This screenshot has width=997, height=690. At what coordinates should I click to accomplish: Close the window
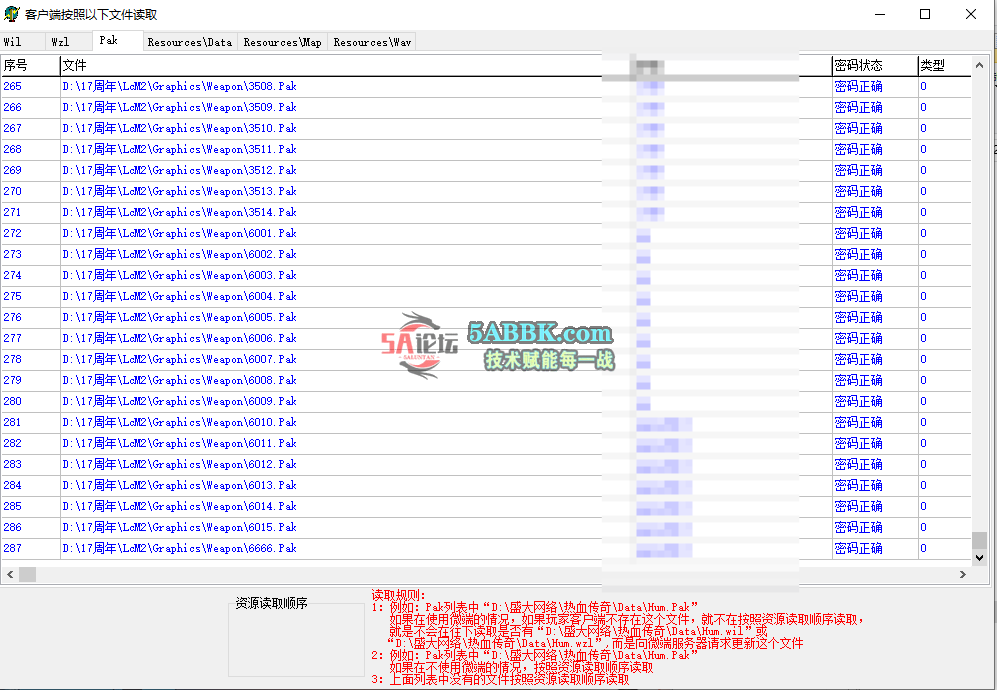click(x=971, y=14)
